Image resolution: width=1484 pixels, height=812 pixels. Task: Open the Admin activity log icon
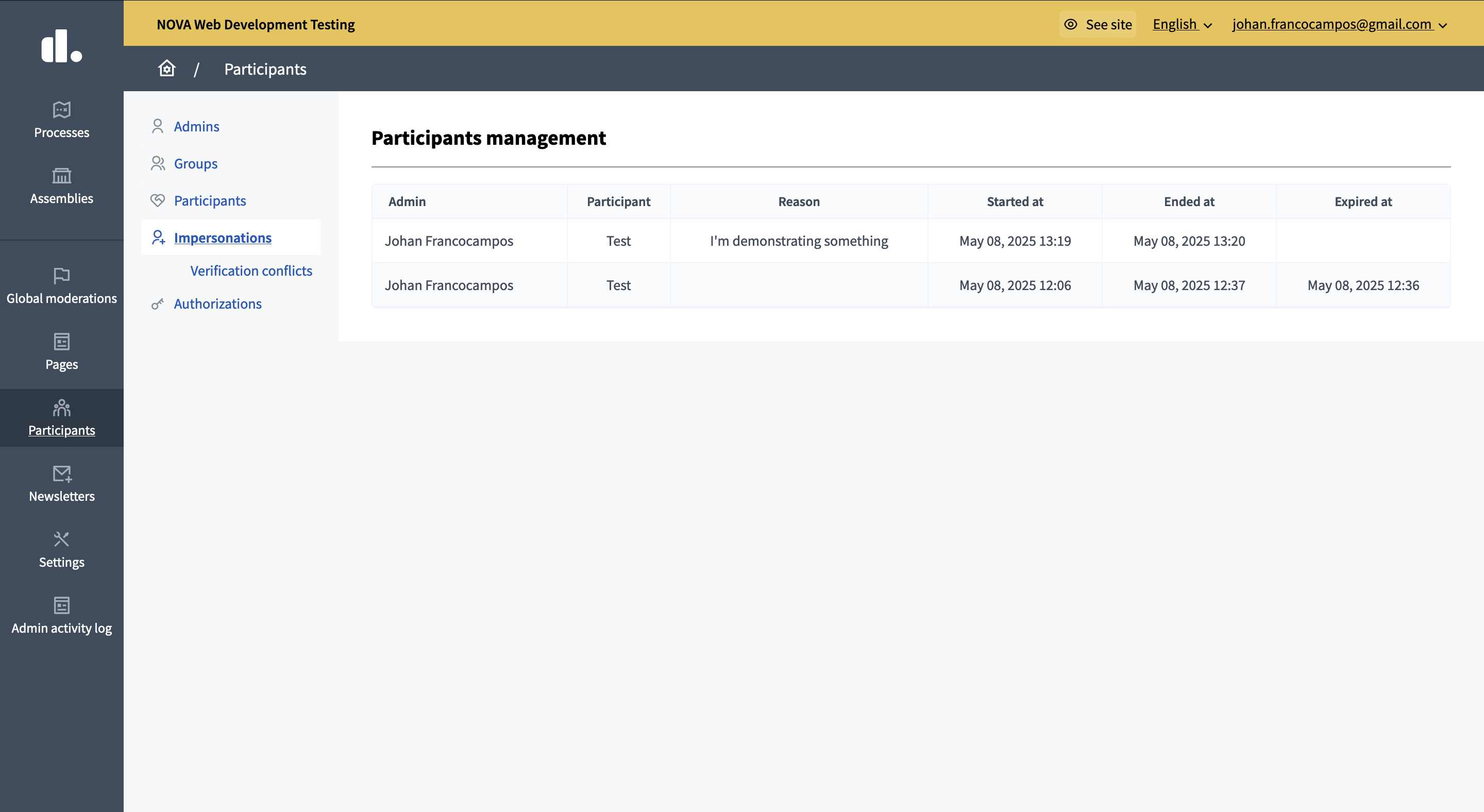[62, 605]
